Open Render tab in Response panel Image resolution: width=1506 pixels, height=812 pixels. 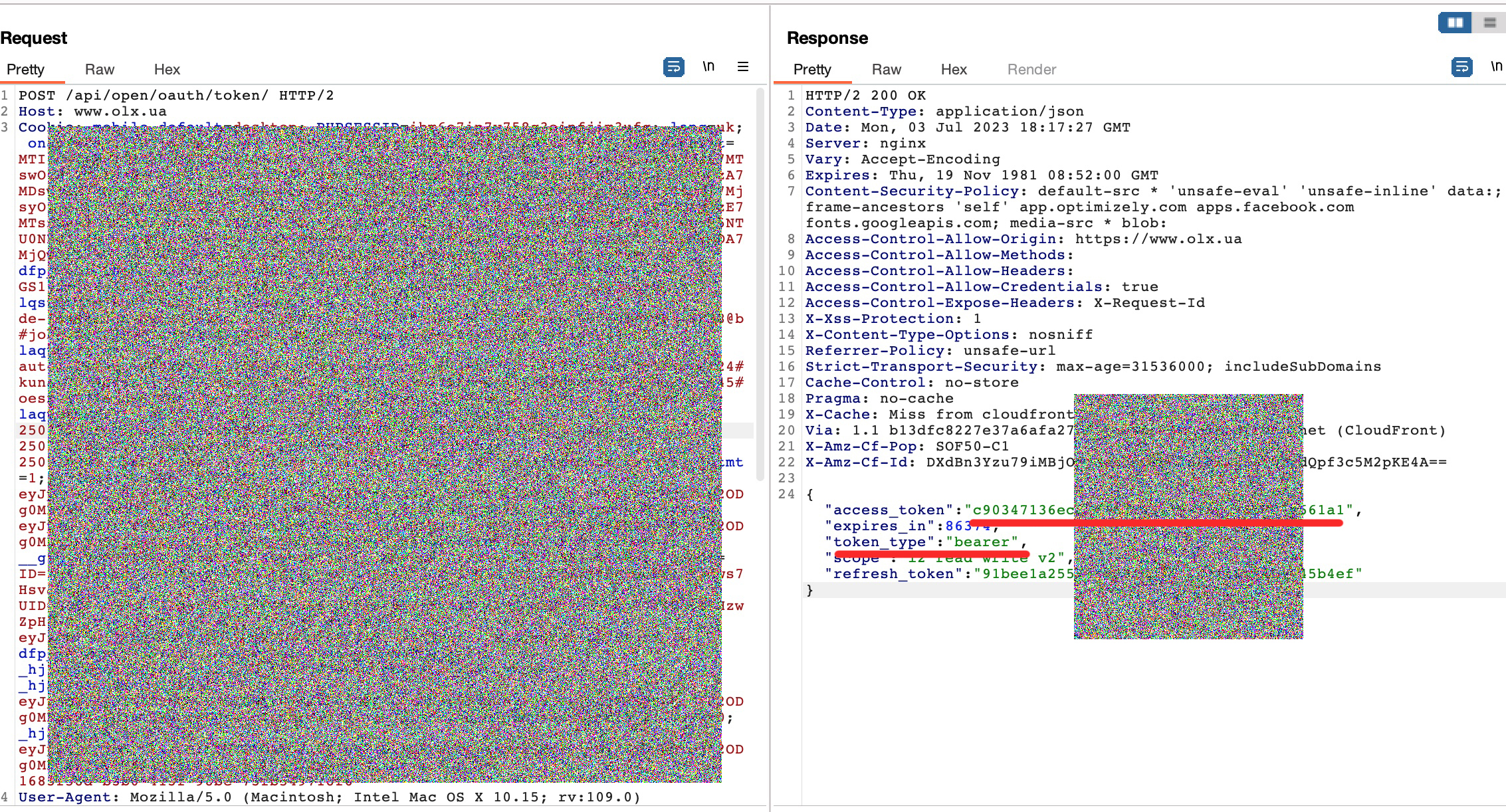(1031, 70)
